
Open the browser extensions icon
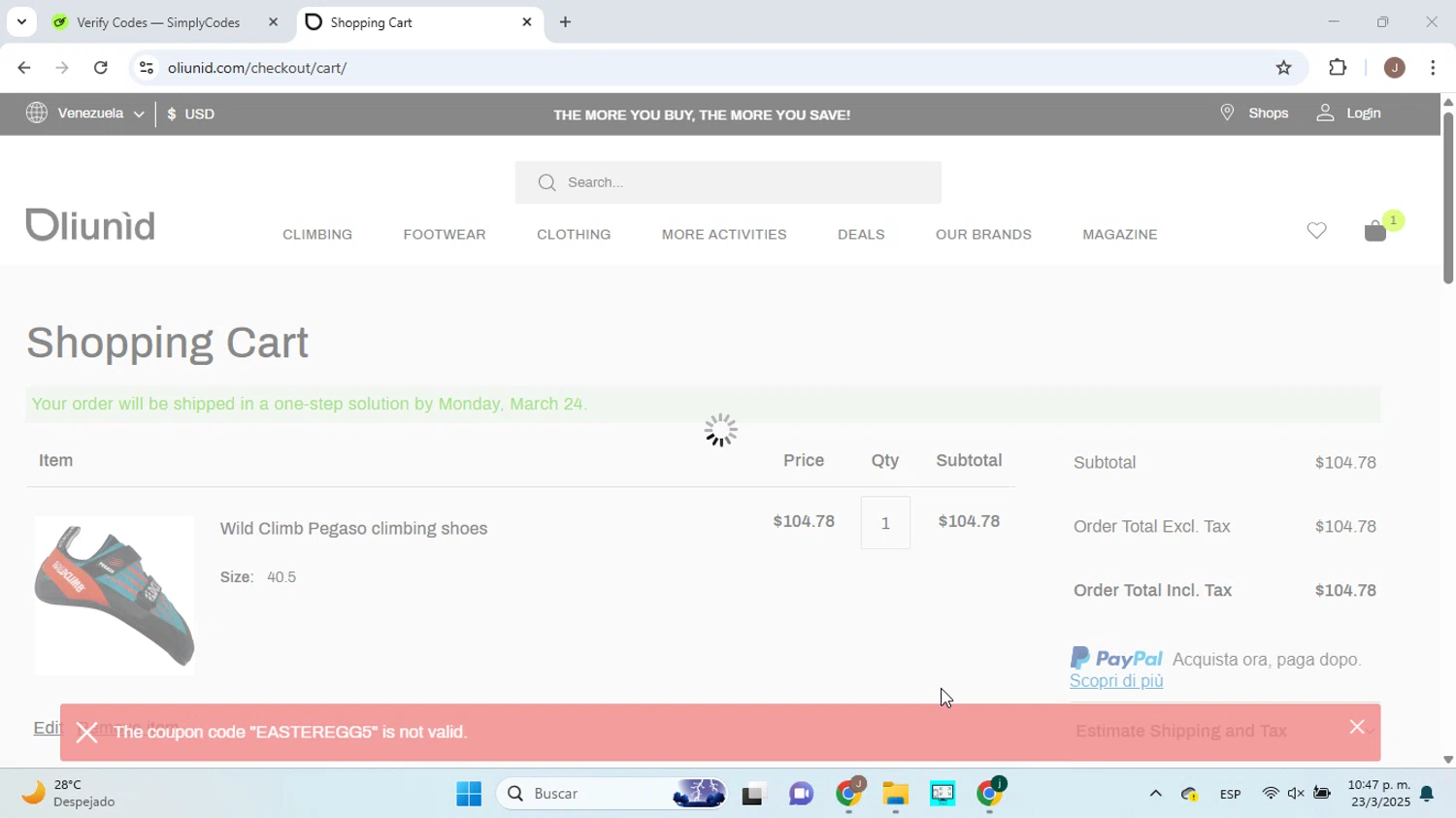(x=1338, y=68)
